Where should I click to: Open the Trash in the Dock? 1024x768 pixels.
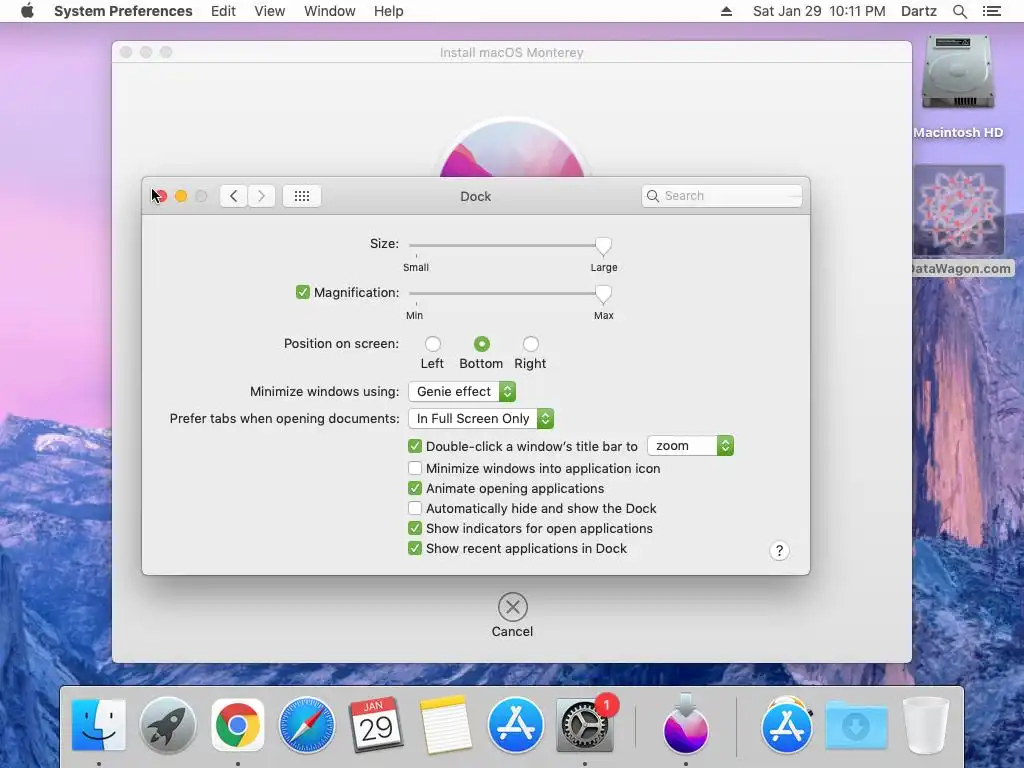[925, 725]
